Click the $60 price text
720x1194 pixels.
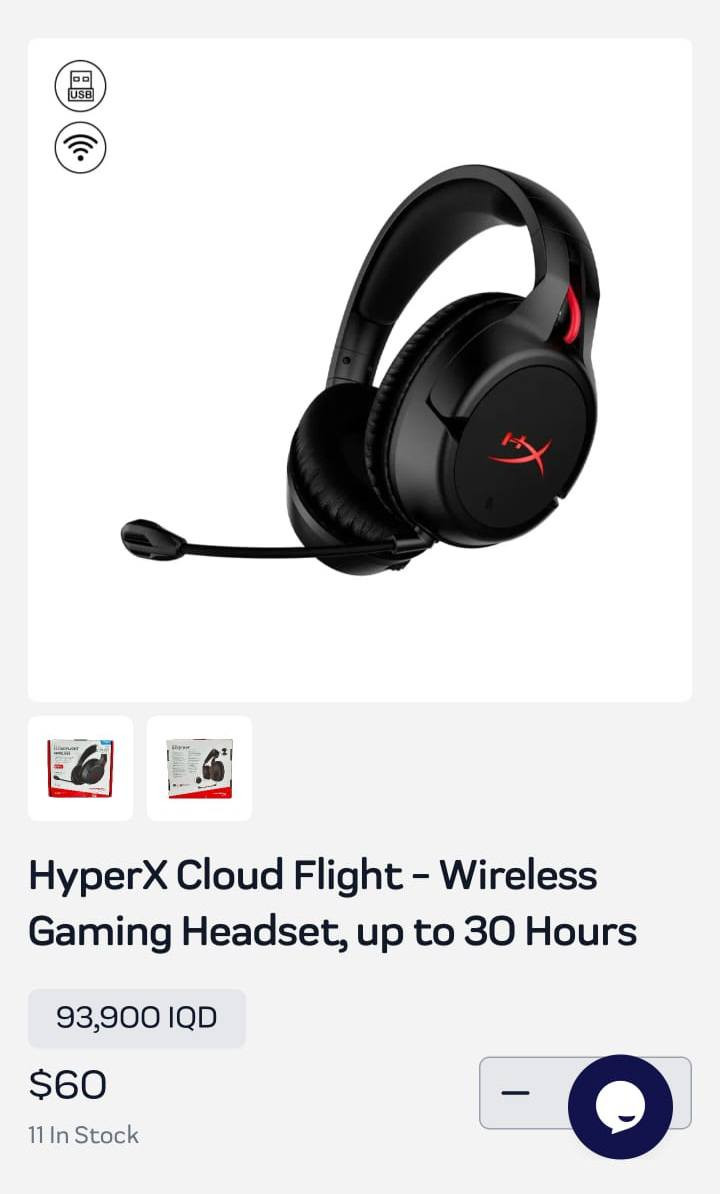click(x=68, y=1084)
